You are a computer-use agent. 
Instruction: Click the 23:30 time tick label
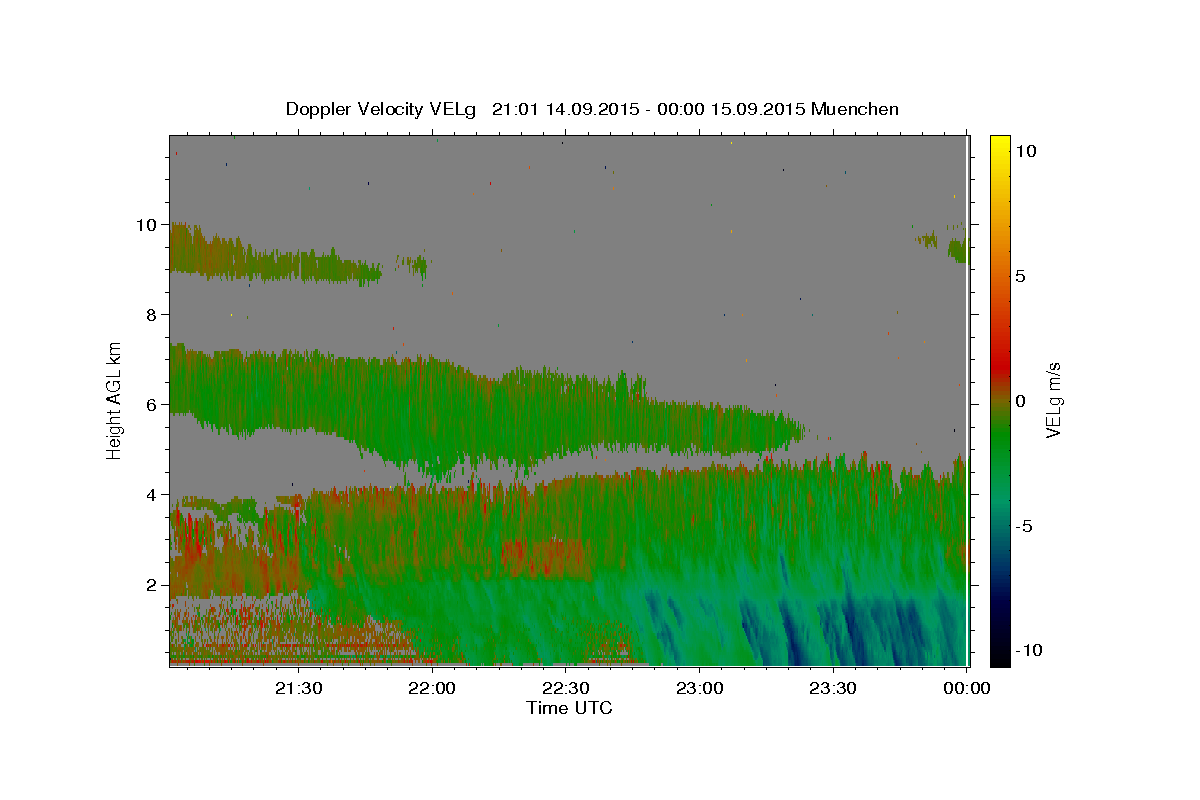tap(832, 687)
